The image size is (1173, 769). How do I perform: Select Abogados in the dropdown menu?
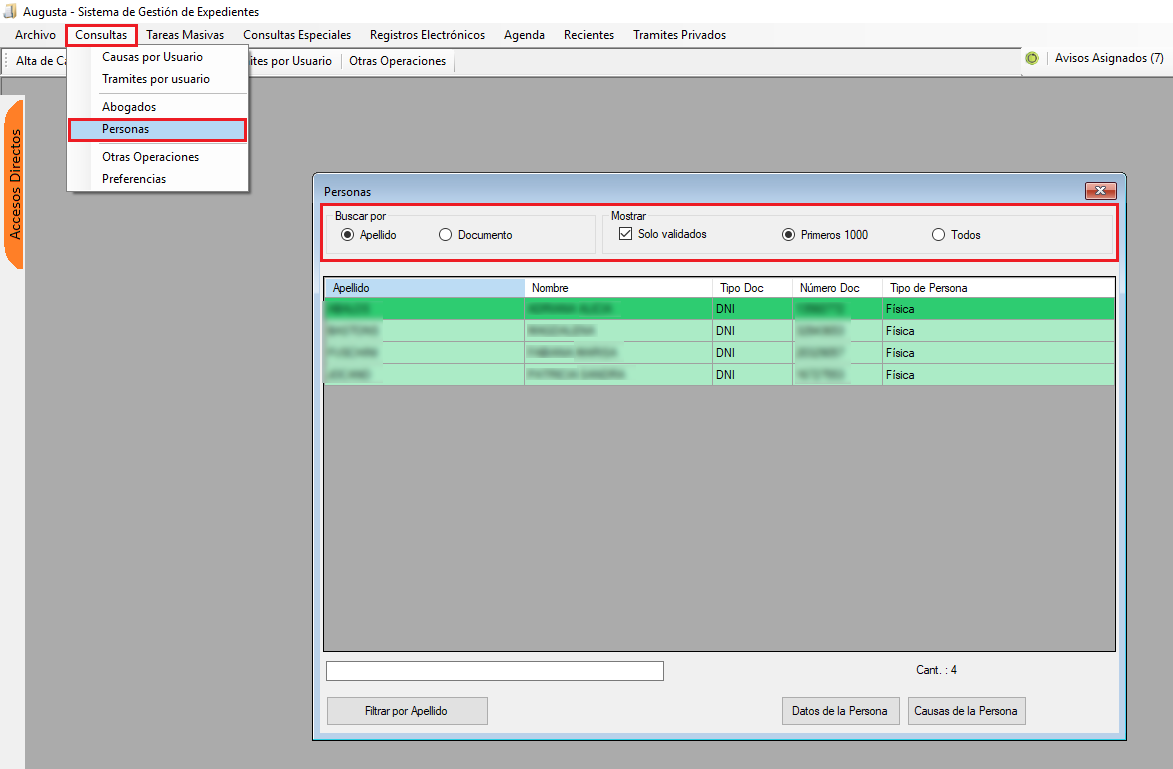tap(129, 107)
